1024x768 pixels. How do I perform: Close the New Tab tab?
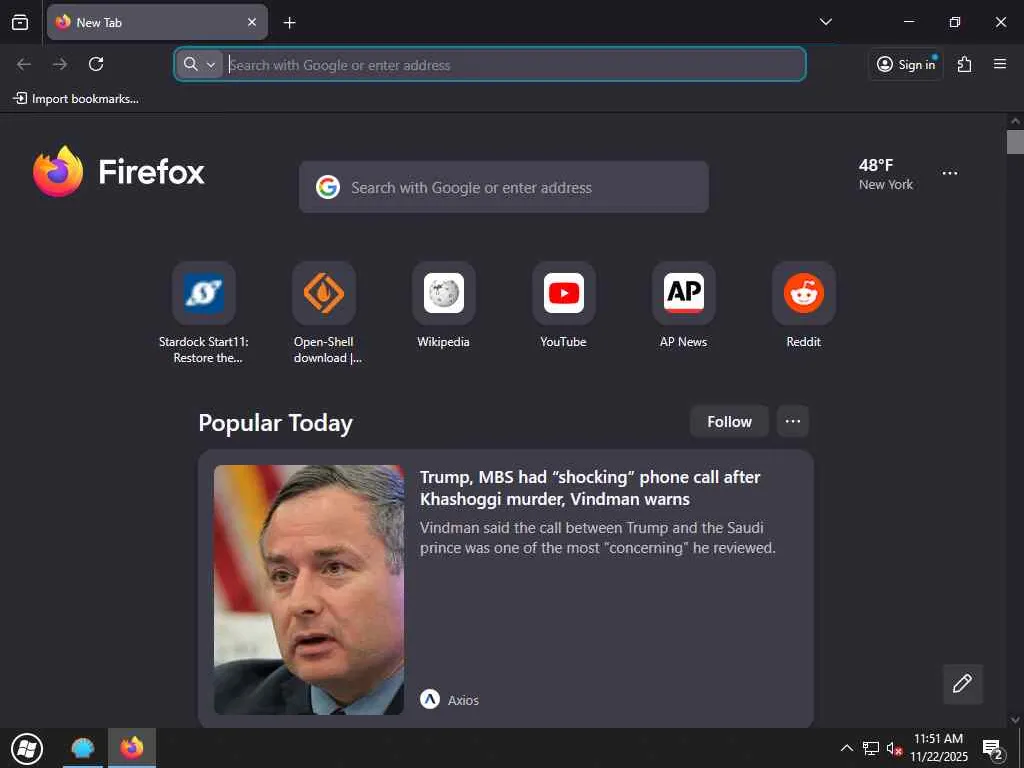coord(251,22)
